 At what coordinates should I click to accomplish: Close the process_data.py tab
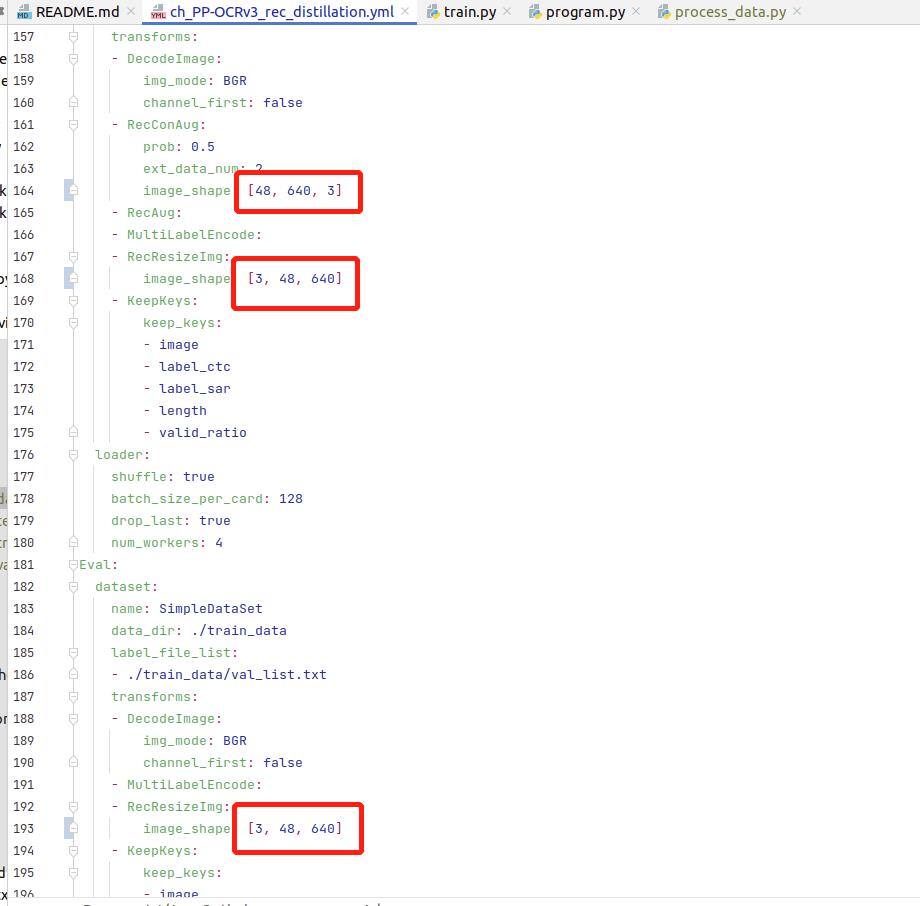pyautogui.click(x=797, y=12)
